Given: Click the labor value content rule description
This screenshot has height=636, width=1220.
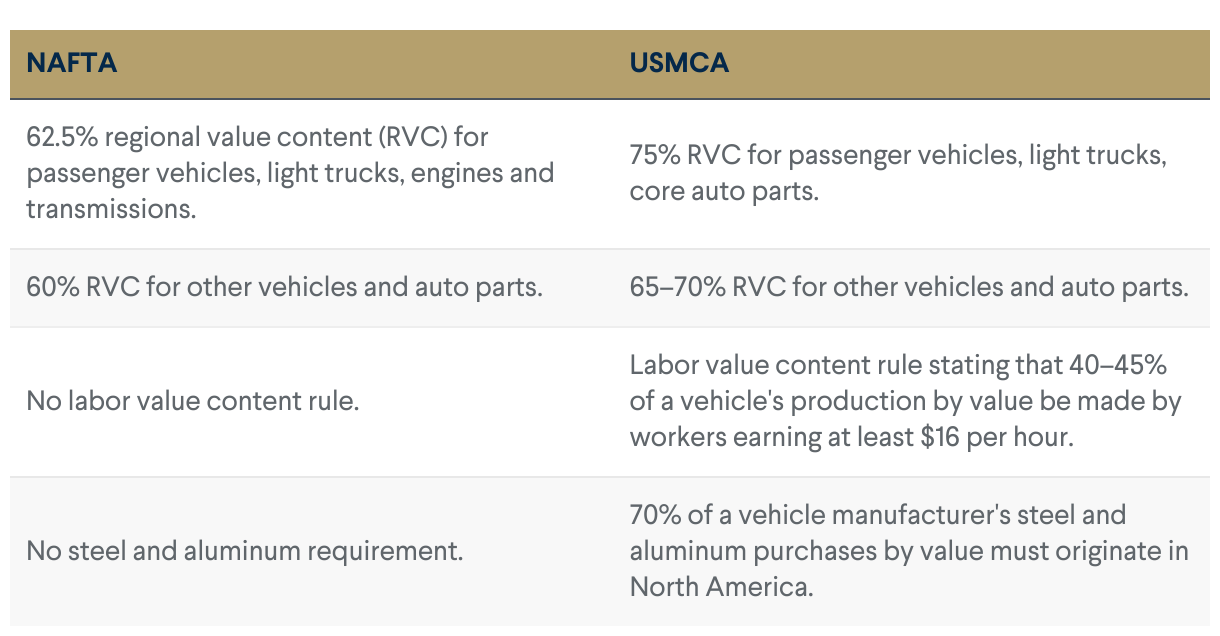Looking at the screenshot, I should click(x=905, y=401).
